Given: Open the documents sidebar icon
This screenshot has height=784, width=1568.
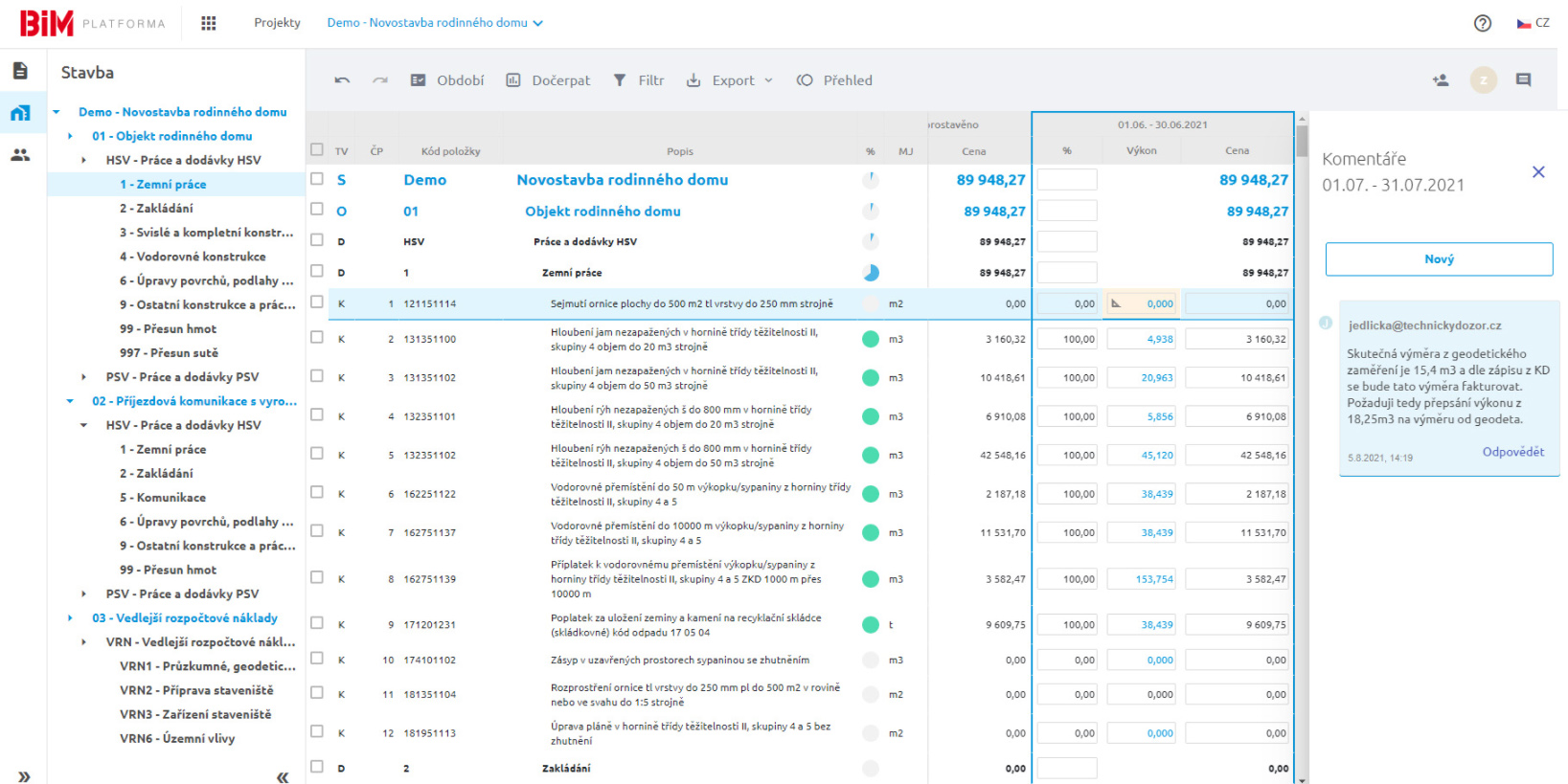Looking at the screenshot, I should pyautogui.click(x=20, y=71).
